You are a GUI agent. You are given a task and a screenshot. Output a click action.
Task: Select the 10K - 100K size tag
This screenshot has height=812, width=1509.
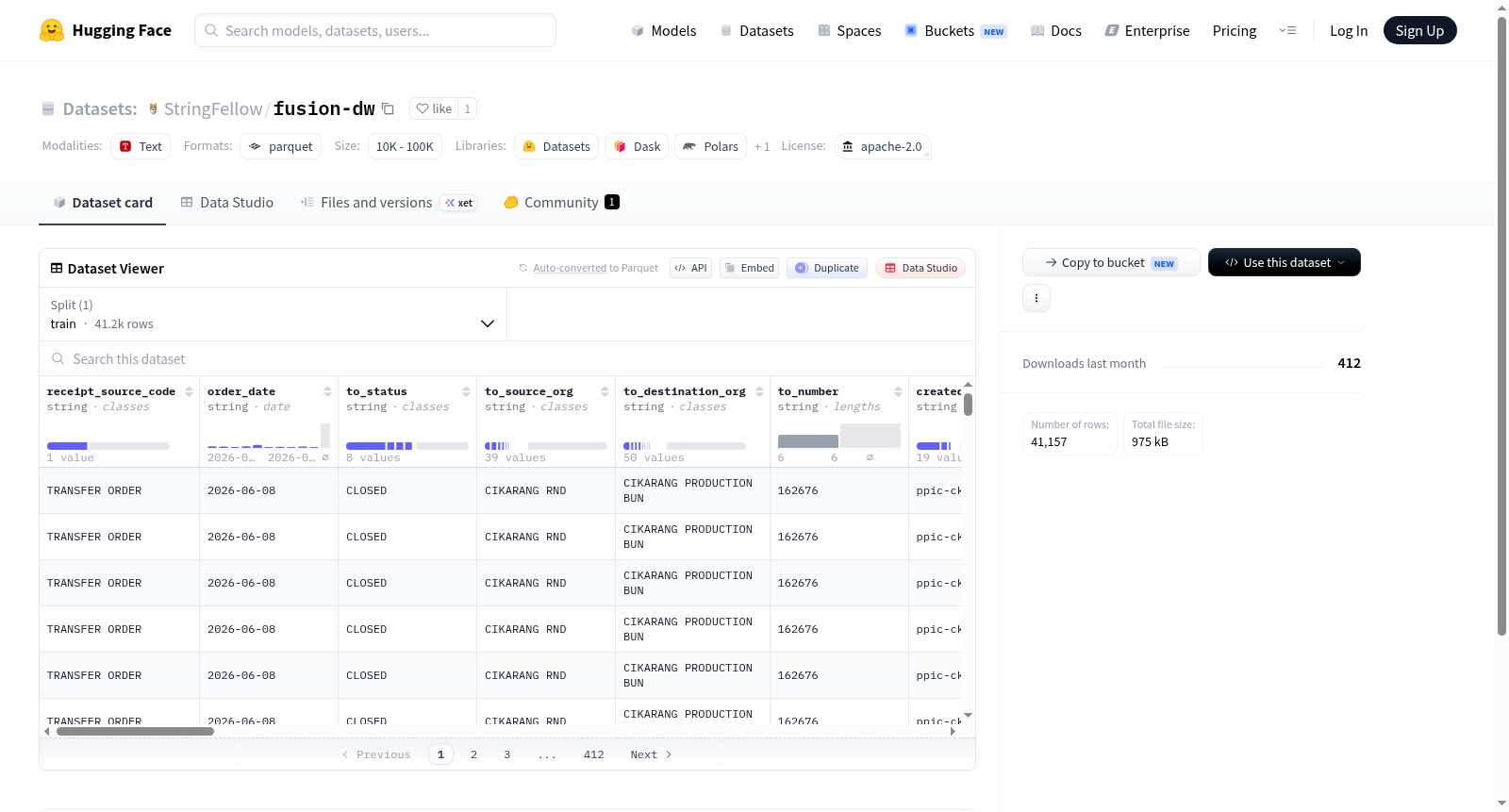coord(405,146)
